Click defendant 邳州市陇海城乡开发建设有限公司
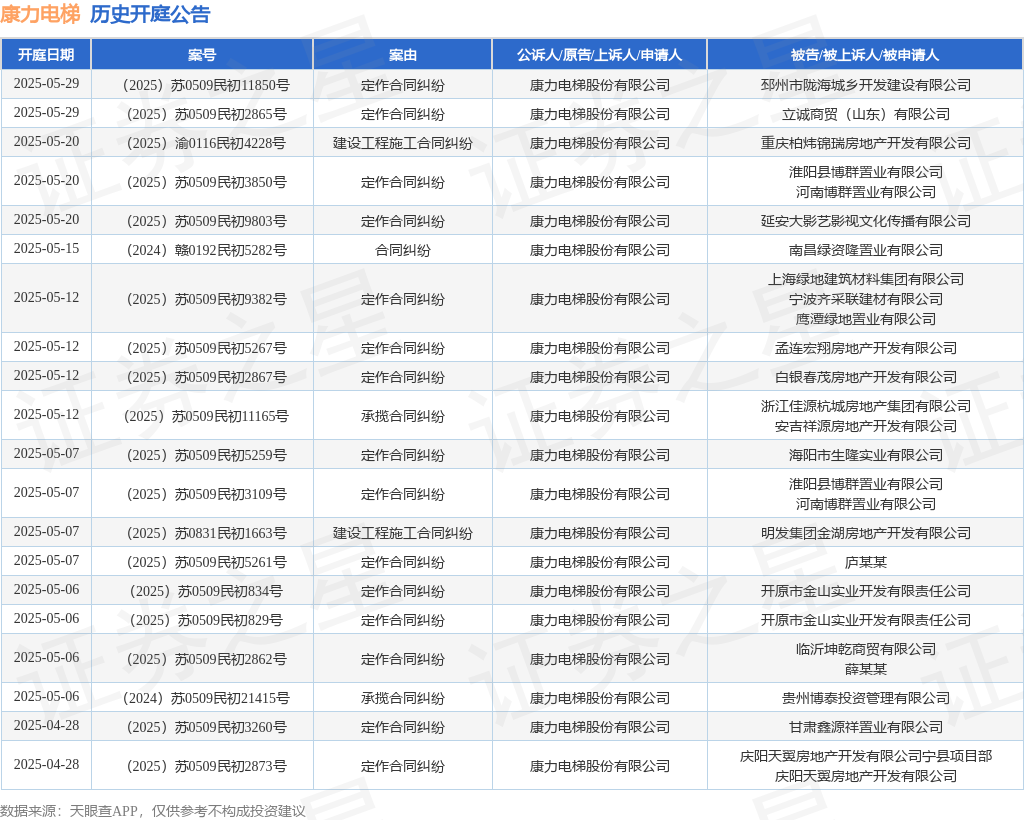This screenshot has width=1024, height=820. click(865, 86)
